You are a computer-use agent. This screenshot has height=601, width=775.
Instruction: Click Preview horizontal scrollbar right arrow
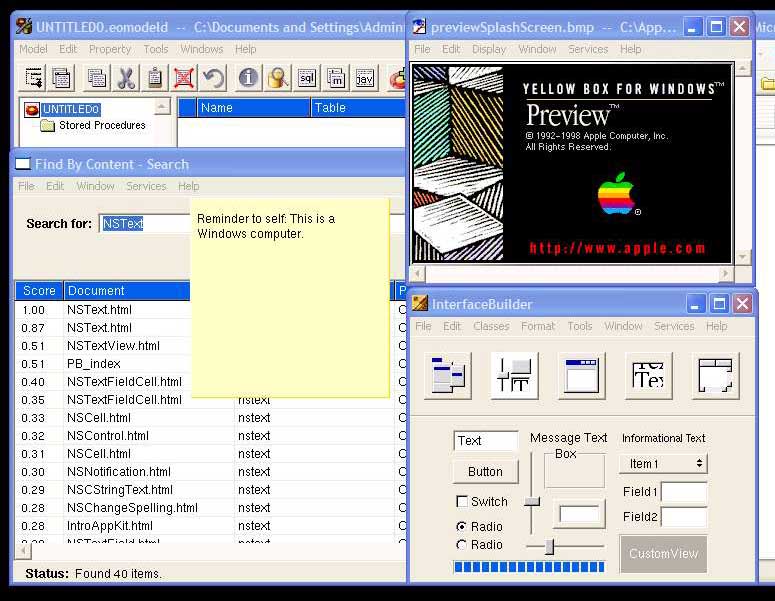point(725,273)
